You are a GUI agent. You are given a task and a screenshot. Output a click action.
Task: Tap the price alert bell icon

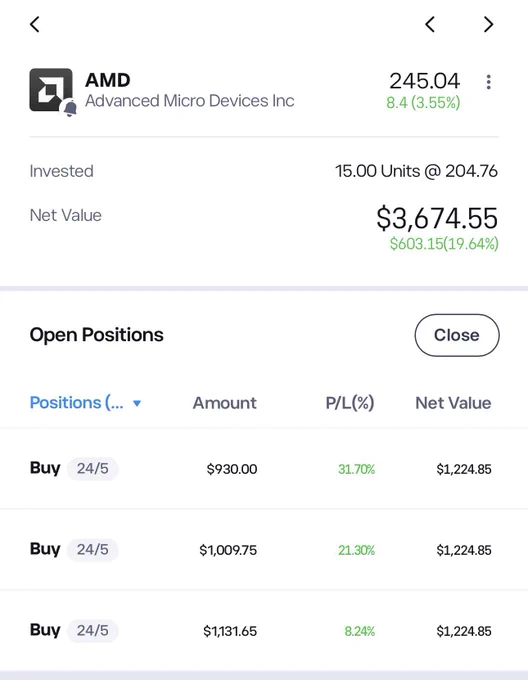point(70,108)
